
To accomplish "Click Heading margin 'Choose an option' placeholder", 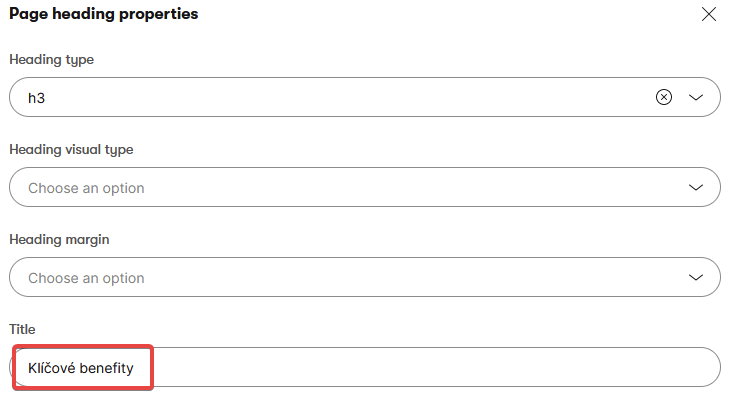I will (86, 278).
